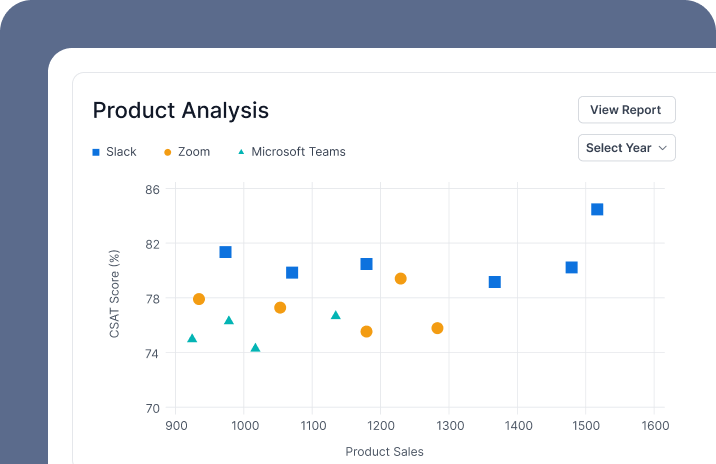This screenshot has height=464, width=716.
Task: Select the Teams triangle near 1130 sales
Action: (336, 315)
